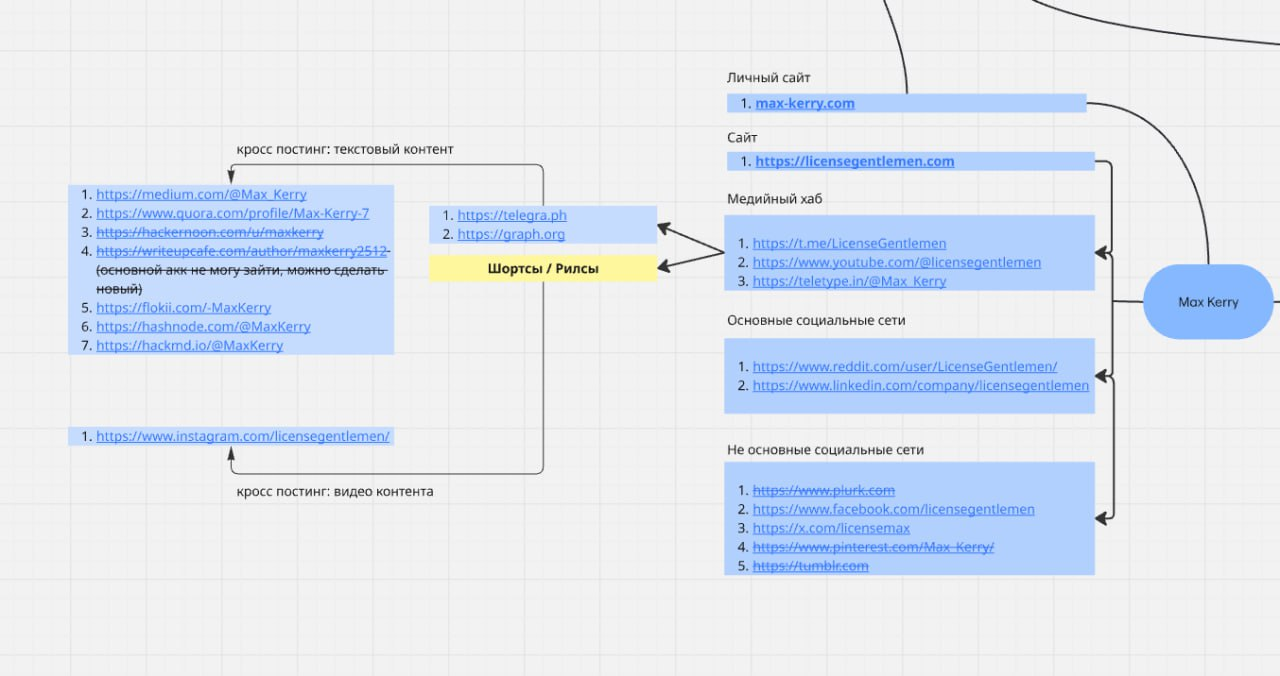The height and width of the screenshot is (676, 1280).
Task: Select the yellow Шортсы / Рилсы block
Action: click(543, 268)
